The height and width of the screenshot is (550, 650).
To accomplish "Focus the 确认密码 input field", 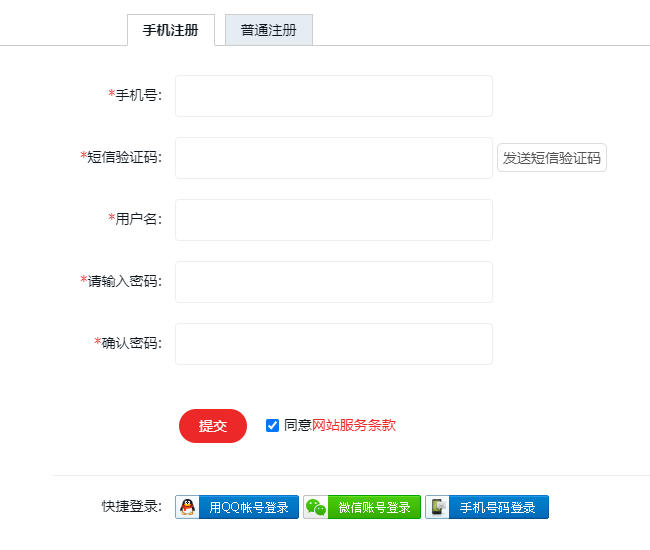I will coord(334,344).
